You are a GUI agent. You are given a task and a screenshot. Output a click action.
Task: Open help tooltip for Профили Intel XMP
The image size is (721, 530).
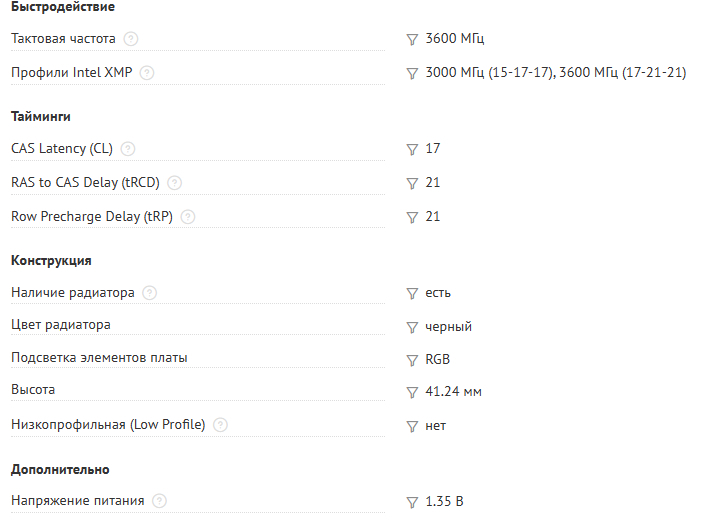click(147, 73)
